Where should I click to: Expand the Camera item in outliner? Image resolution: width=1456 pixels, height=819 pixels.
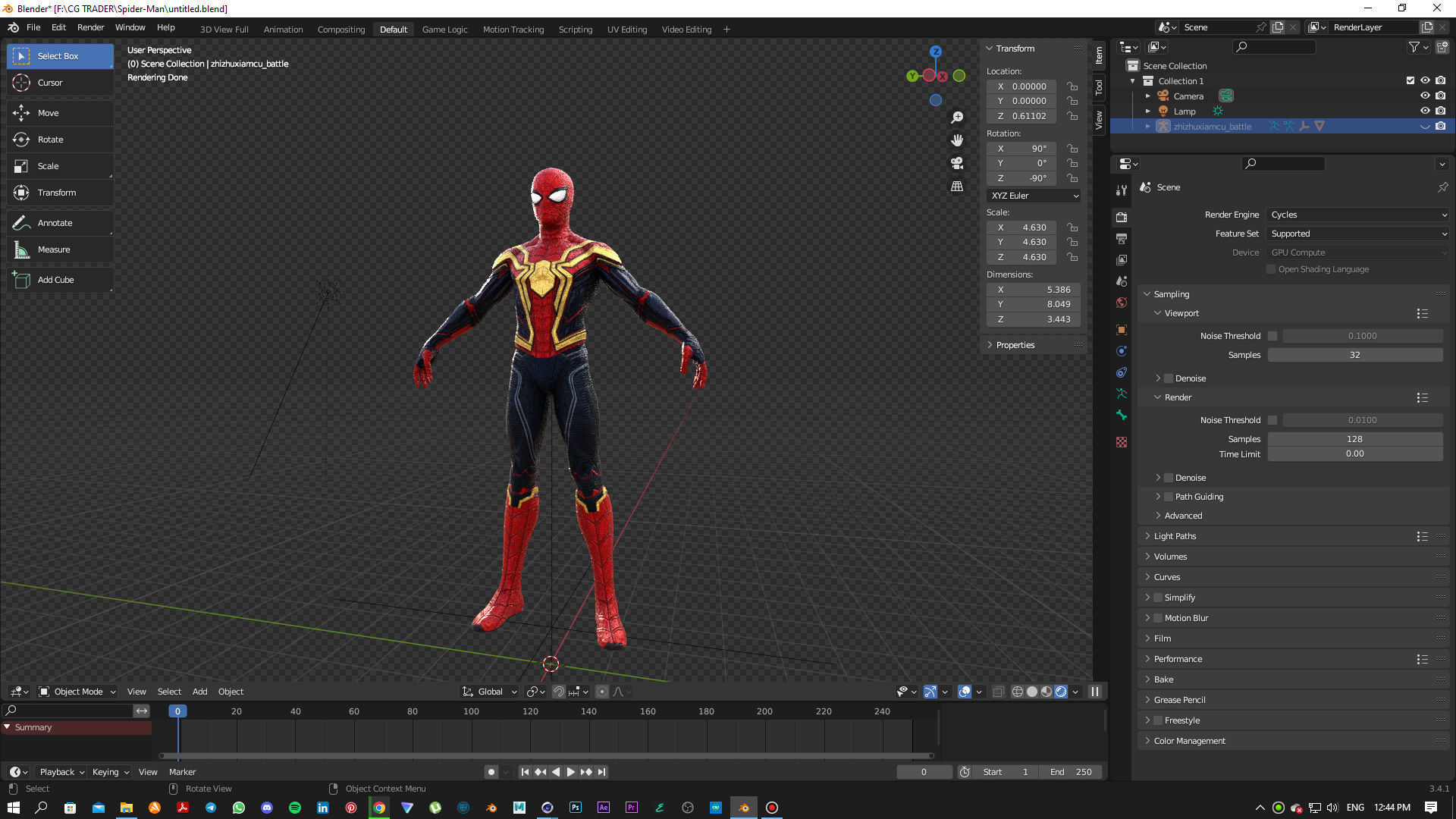tap(1148, 96)
